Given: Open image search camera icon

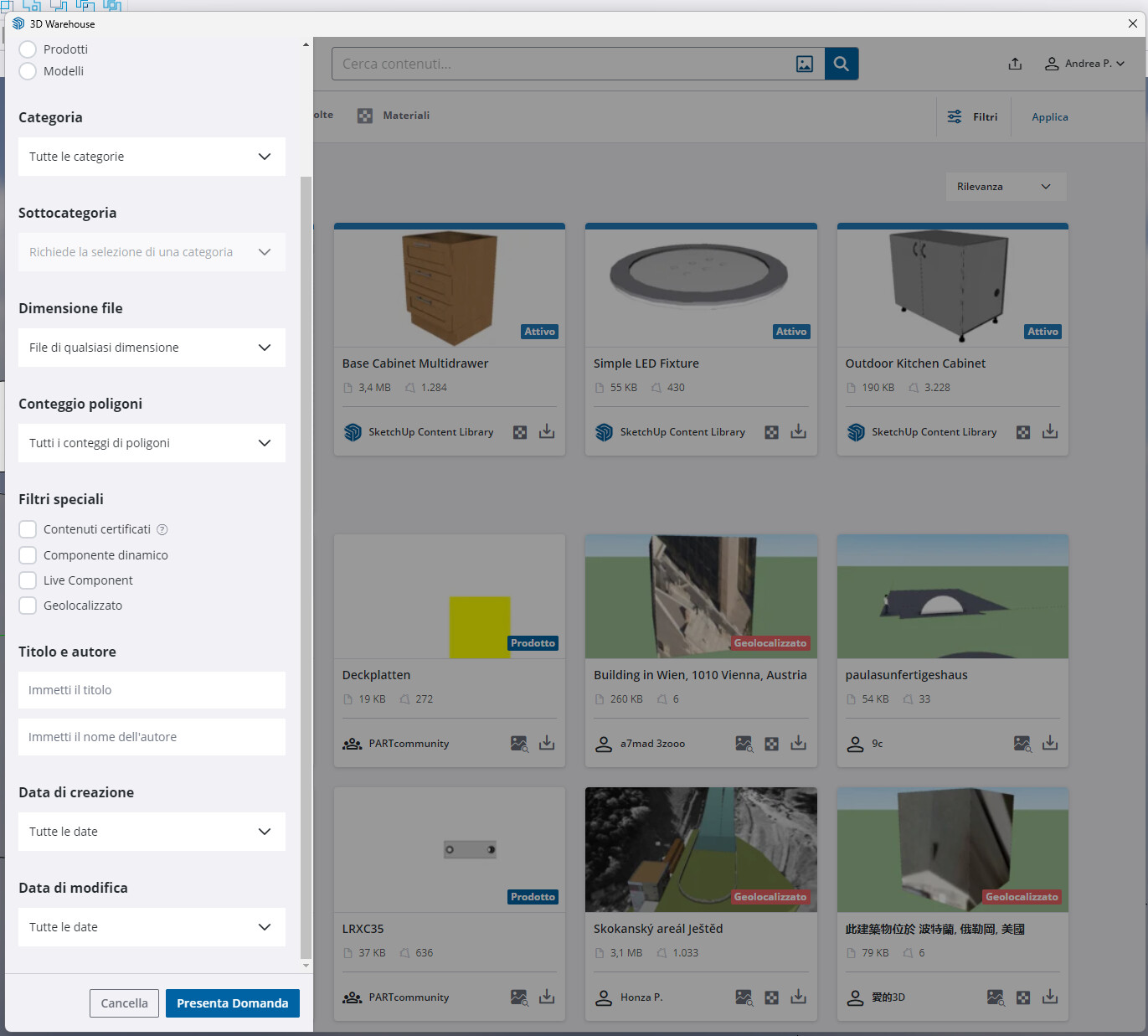Looking at the screenshot, I should (804, 64).
